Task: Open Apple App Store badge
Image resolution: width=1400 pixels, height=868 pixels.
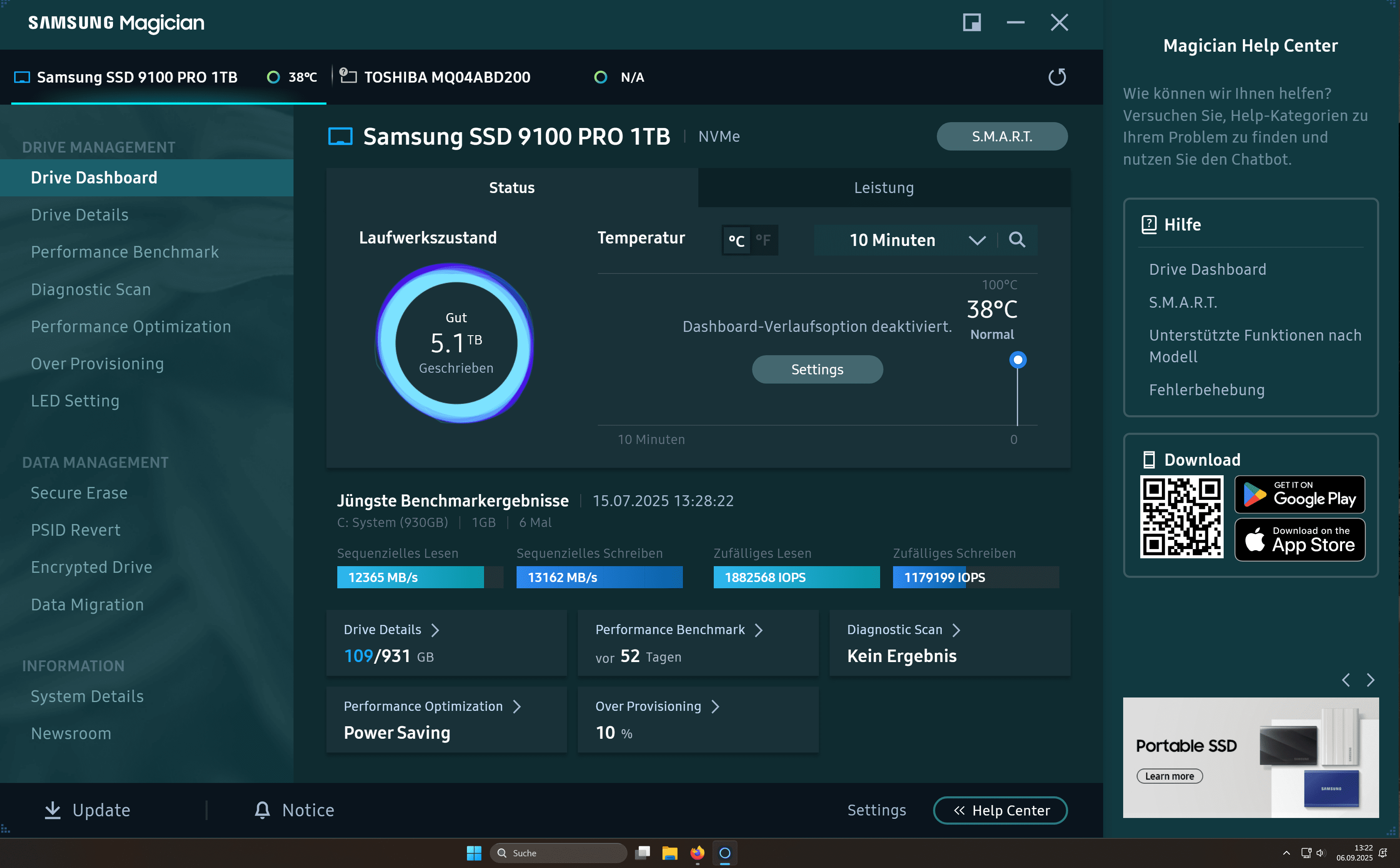Action: click(x=1300, y=539)
